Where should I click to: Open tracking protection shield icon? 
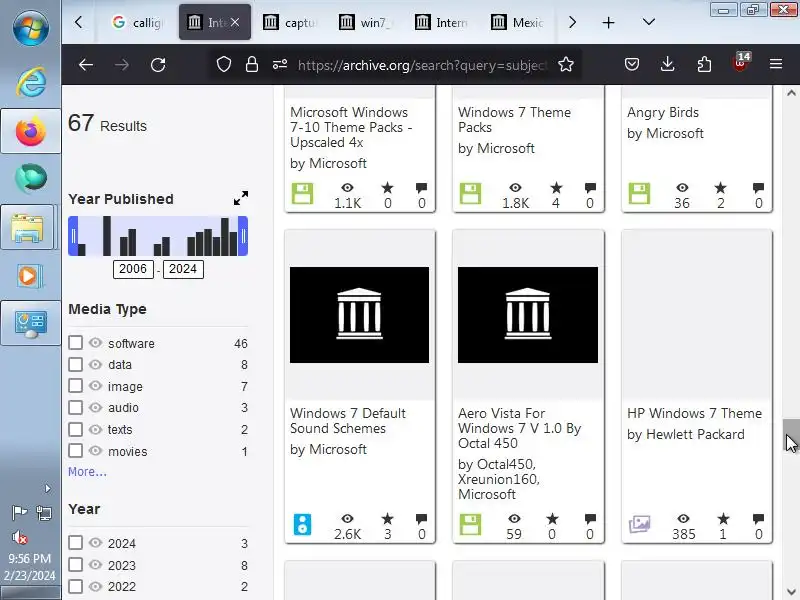(224, 65)
